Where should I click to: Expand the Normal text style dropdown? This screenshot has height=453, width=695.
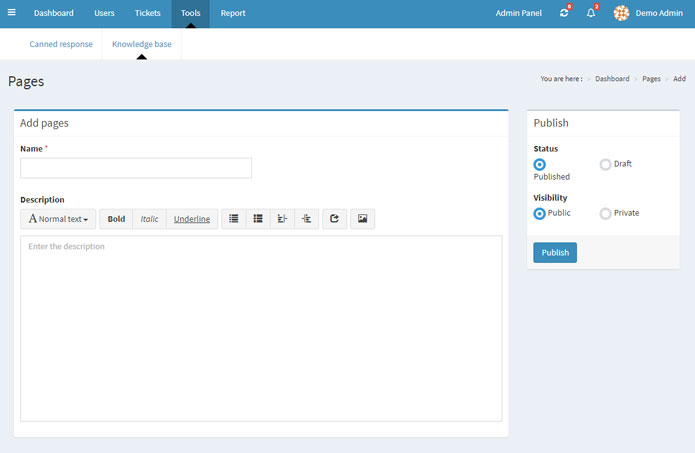pos(58,219)
